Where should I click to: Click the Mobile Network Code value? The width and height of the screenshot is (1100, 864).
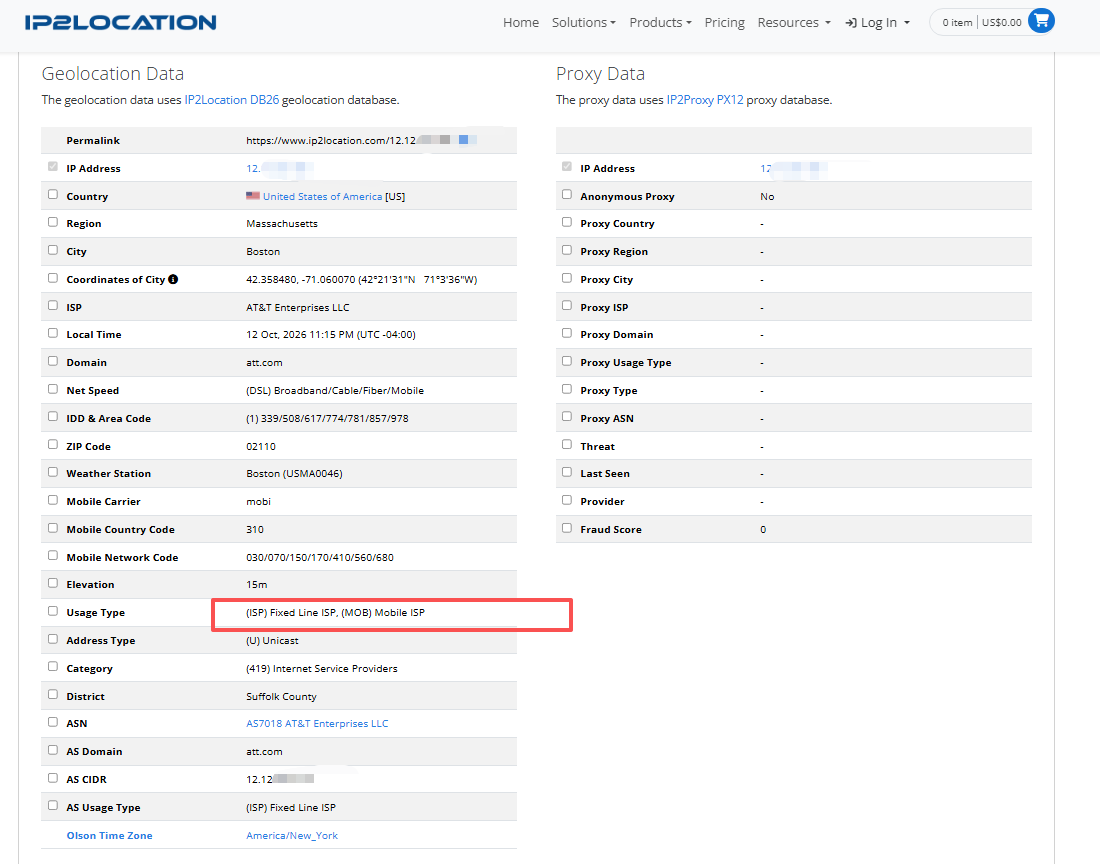(320, 558)
